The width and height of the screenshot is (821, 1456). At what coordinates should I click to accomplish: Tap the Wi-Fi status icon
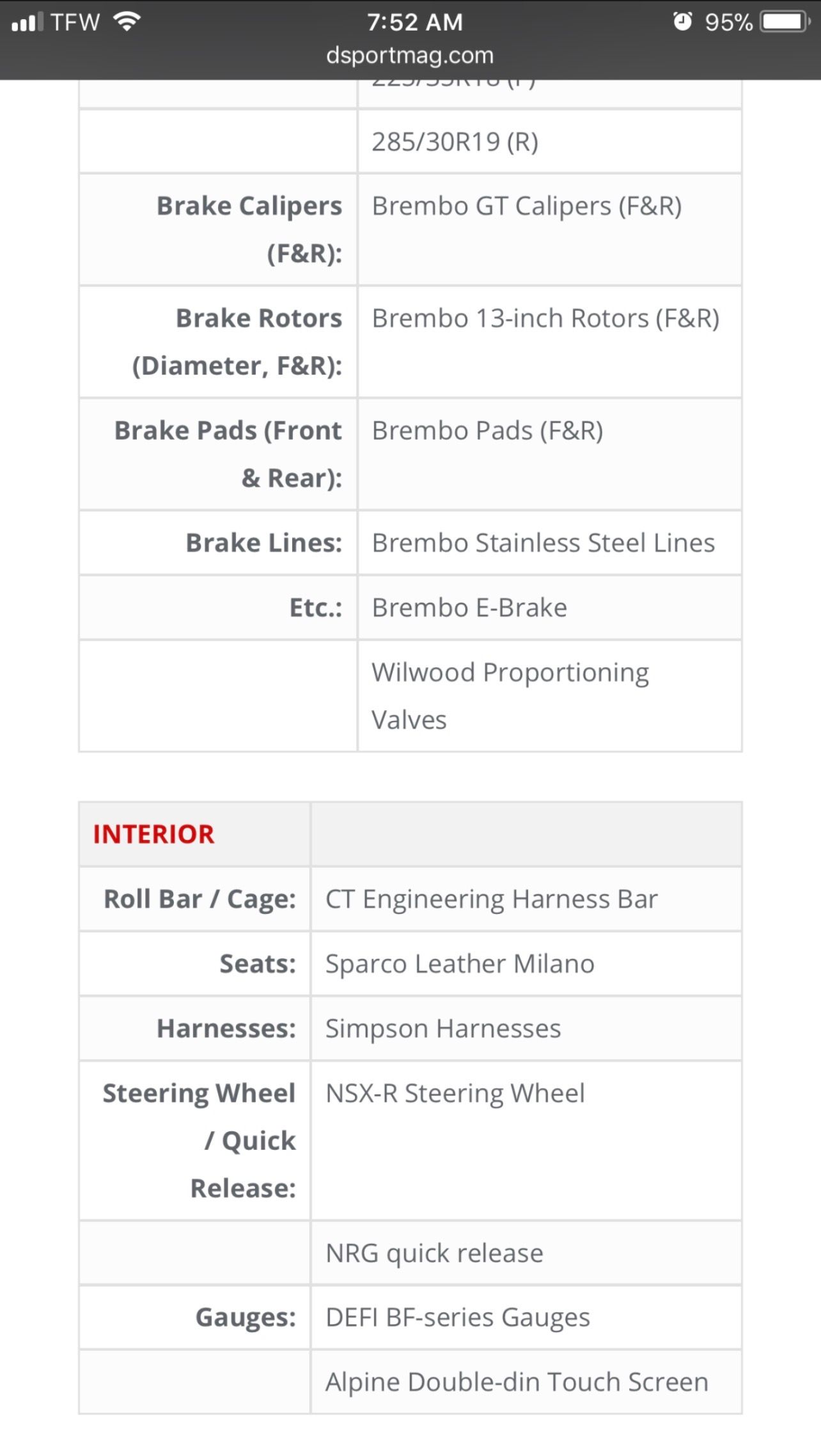point(127,22)
